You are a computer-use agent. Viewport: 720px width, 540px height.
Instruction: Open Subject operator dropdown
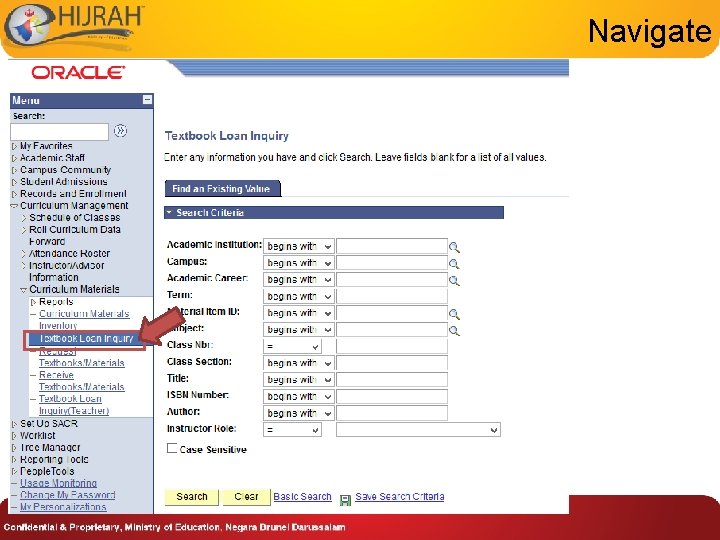(x=298, y=330)
